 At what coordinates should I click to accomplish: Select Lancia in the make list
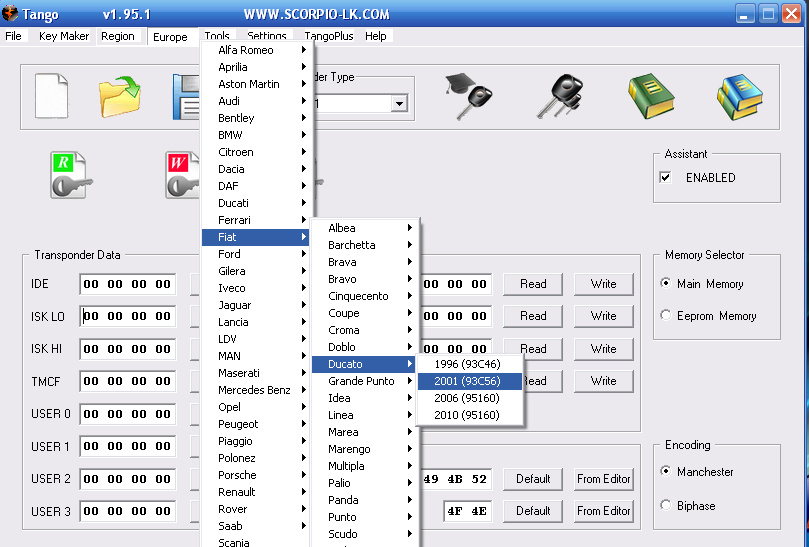256,322
